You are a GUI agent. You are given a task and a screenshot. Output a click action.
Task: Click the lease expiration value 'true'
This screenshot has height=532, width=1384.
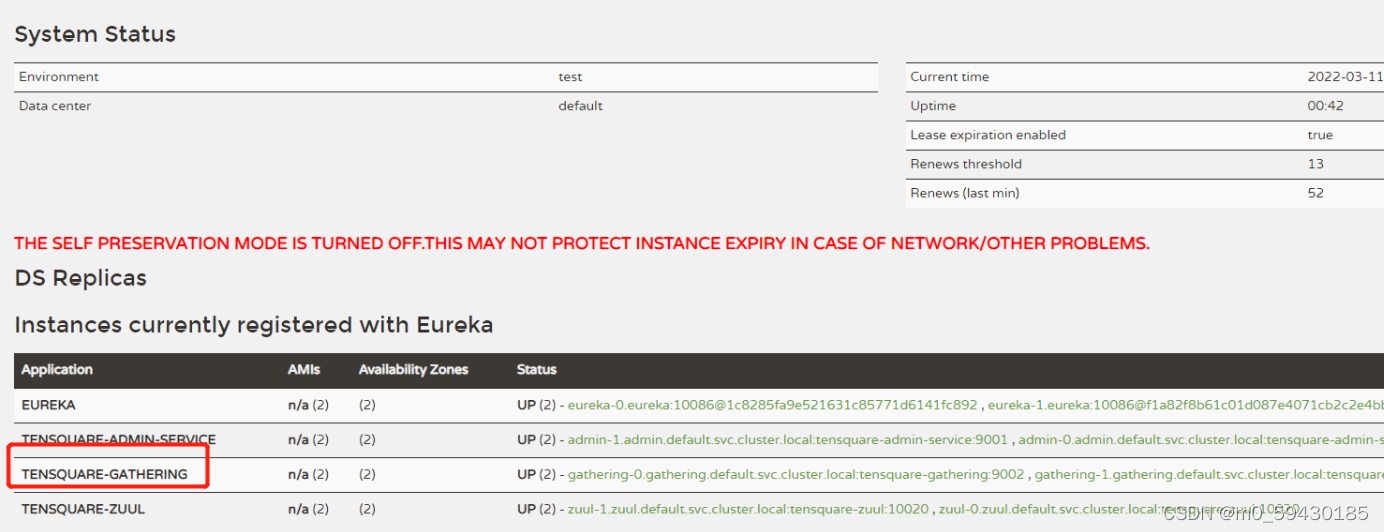click(x=1320, y=135)
